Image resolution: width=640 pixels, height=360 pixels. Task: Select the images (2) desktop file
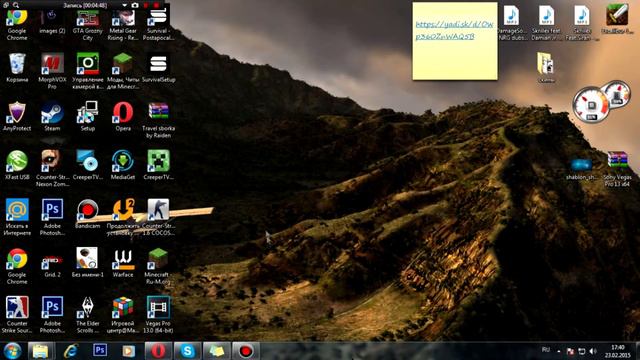click(52, 22)
